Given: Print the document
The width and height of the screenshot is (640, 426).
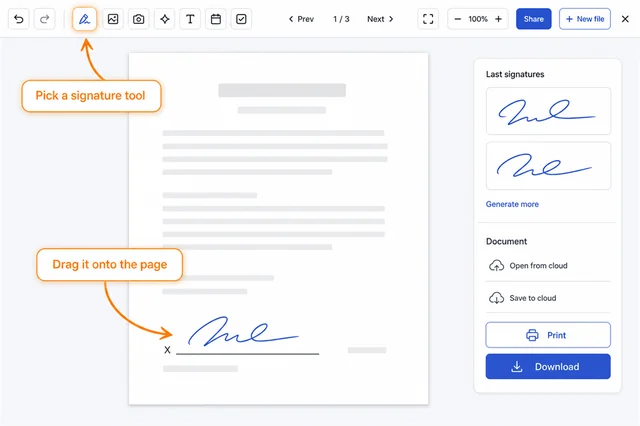Looking at the screenshot, I should point(548,335).
